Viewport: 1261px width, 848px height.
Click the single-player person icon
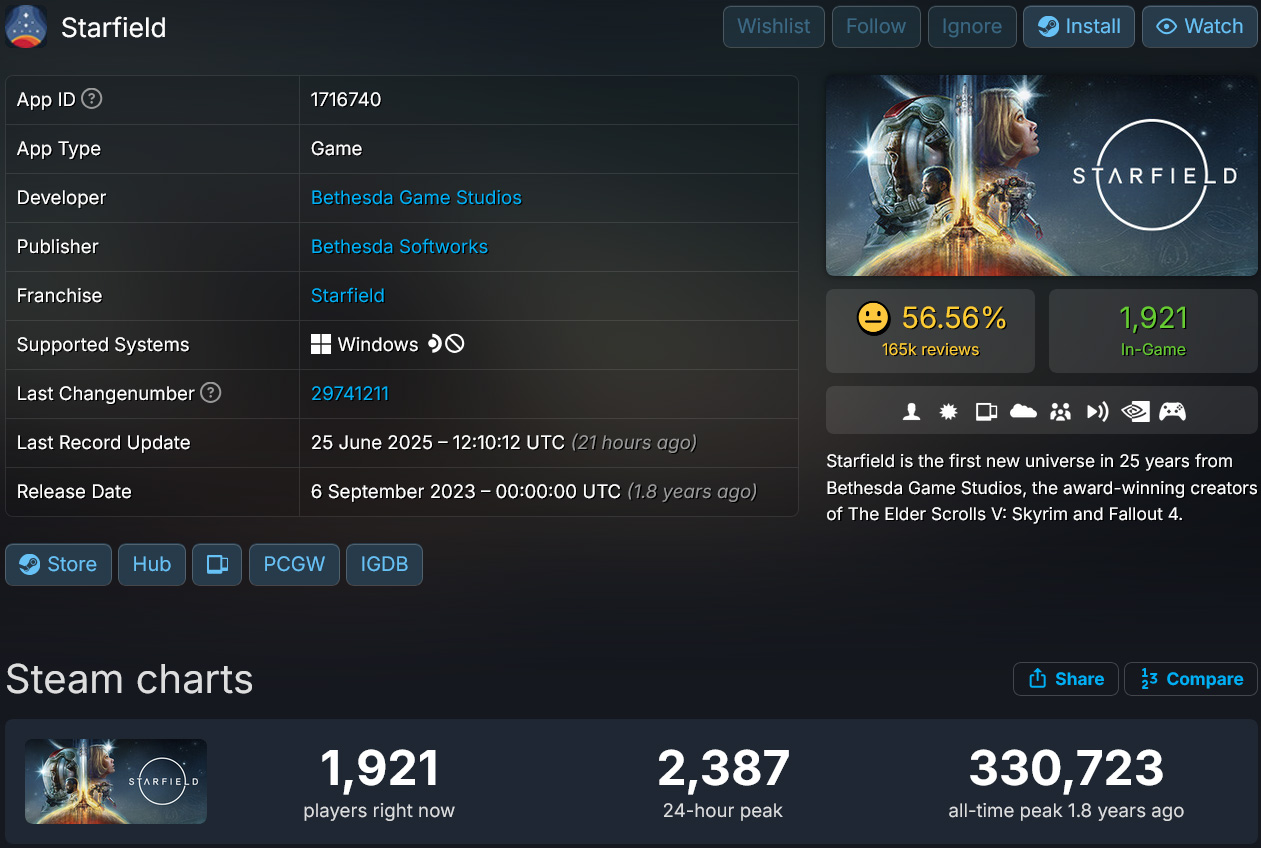pos(911,411)
